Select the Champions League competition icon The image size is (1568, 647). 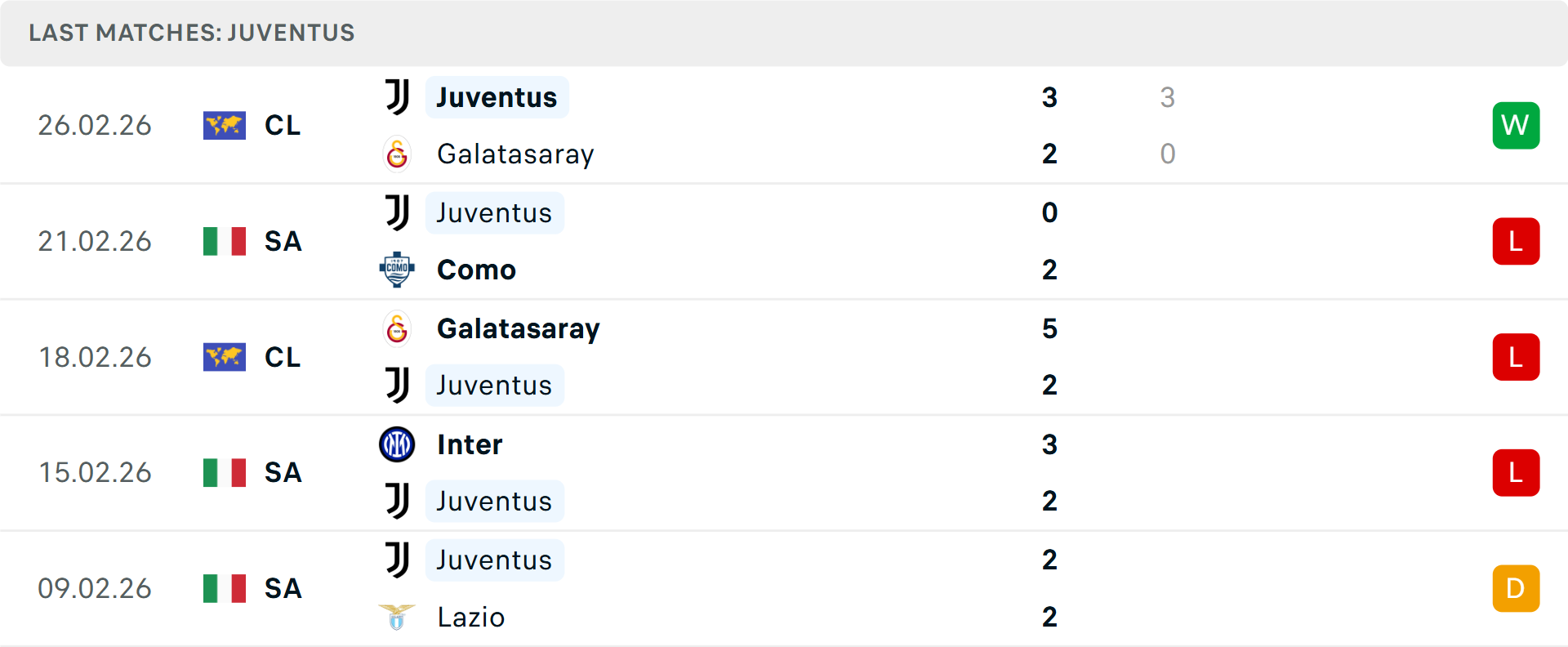tap(225, 125)
